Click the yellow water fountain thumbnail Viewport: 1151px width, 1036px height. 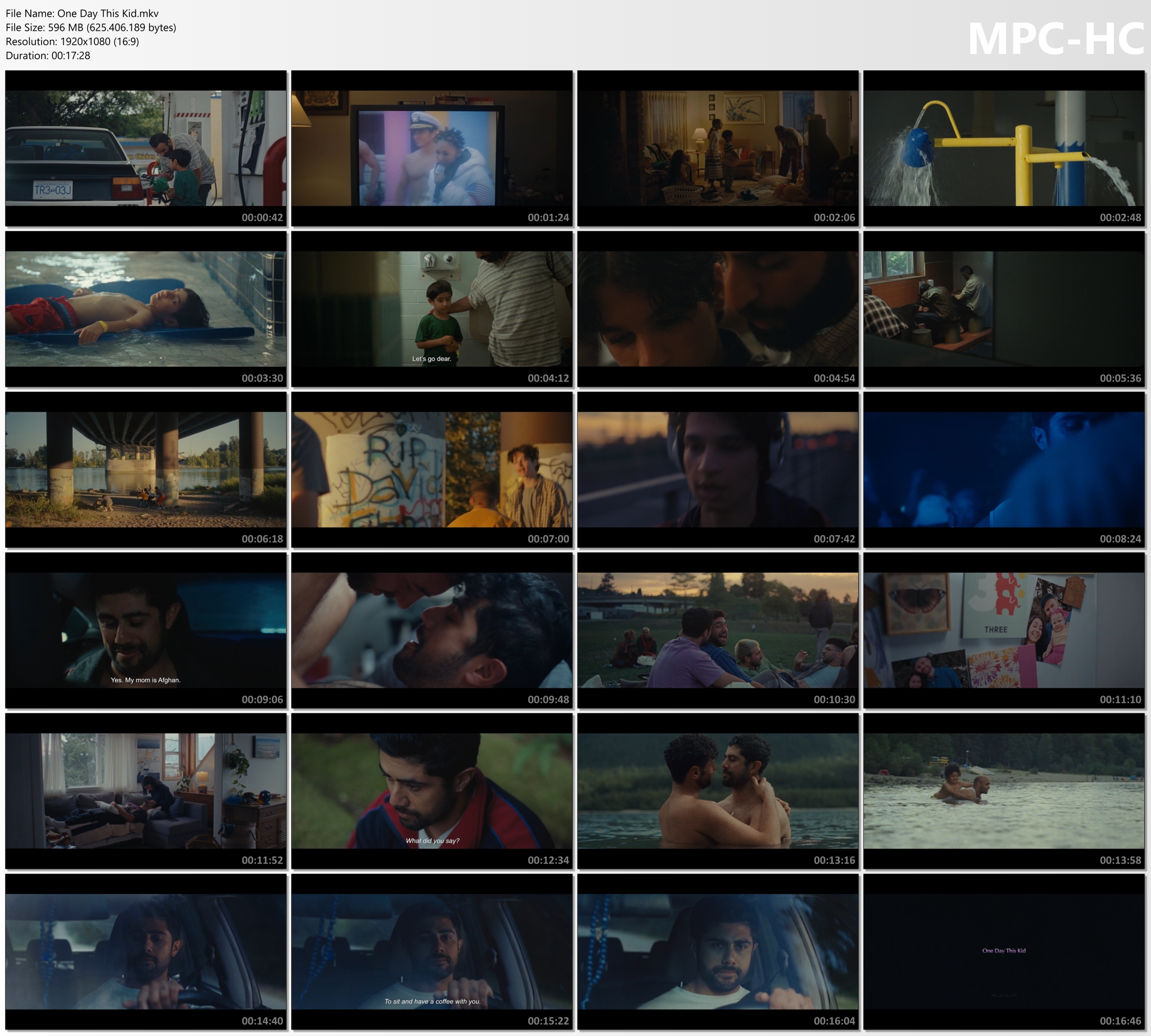click(1004, 148)
